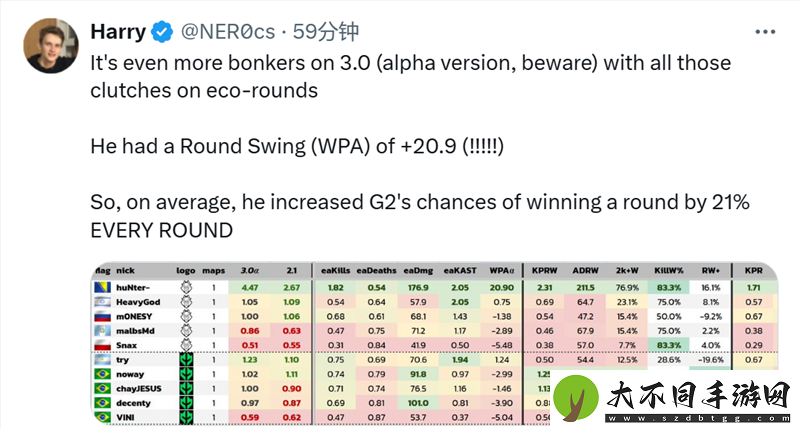The image size is (800, 428).
Task: Open the @NER0cs handle link
Action: (228, 32)
